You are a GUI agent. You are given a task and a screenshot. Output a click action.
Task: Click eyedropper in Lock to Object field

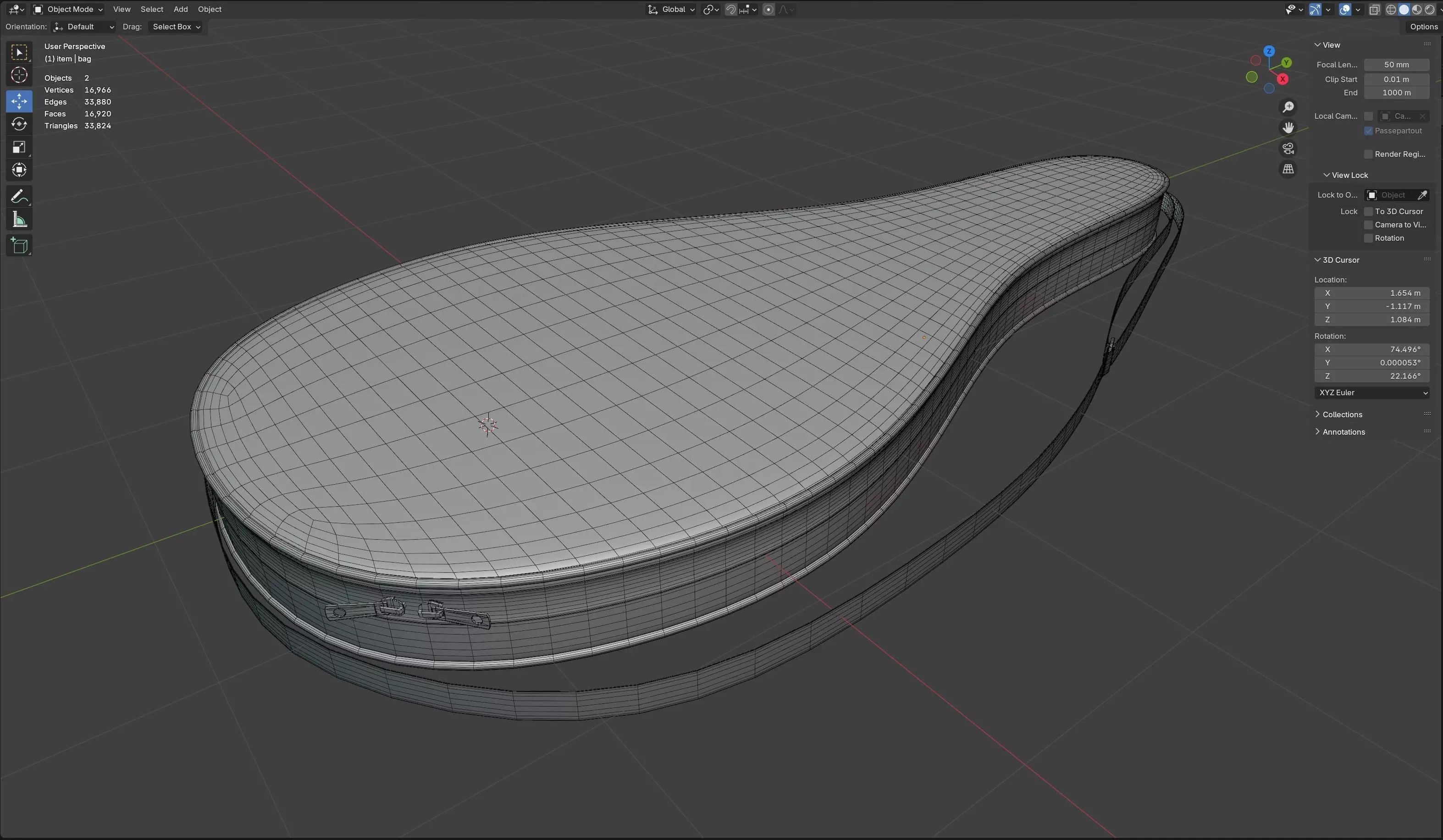coord(1422,195)
